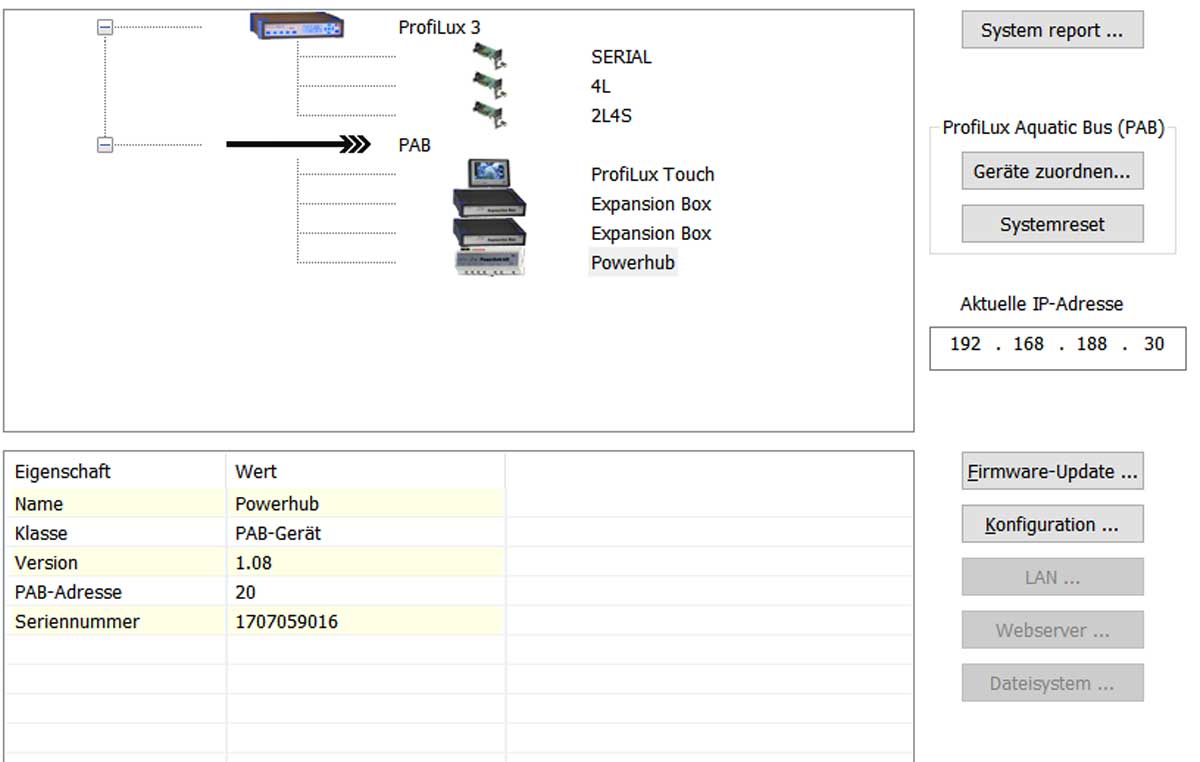Click the 4L expansion card icon
The width and height of the screenshot is (1200, 762).
coord(488,86)
